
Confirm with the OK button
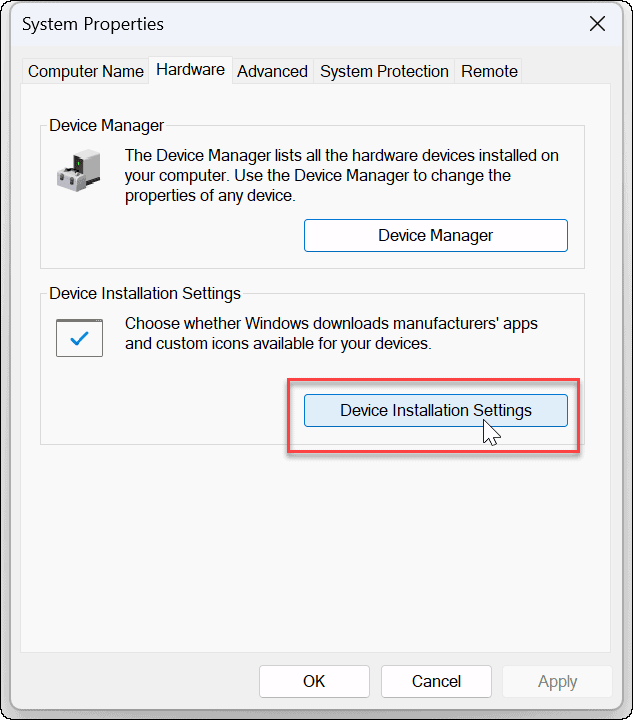coord(314,681)
